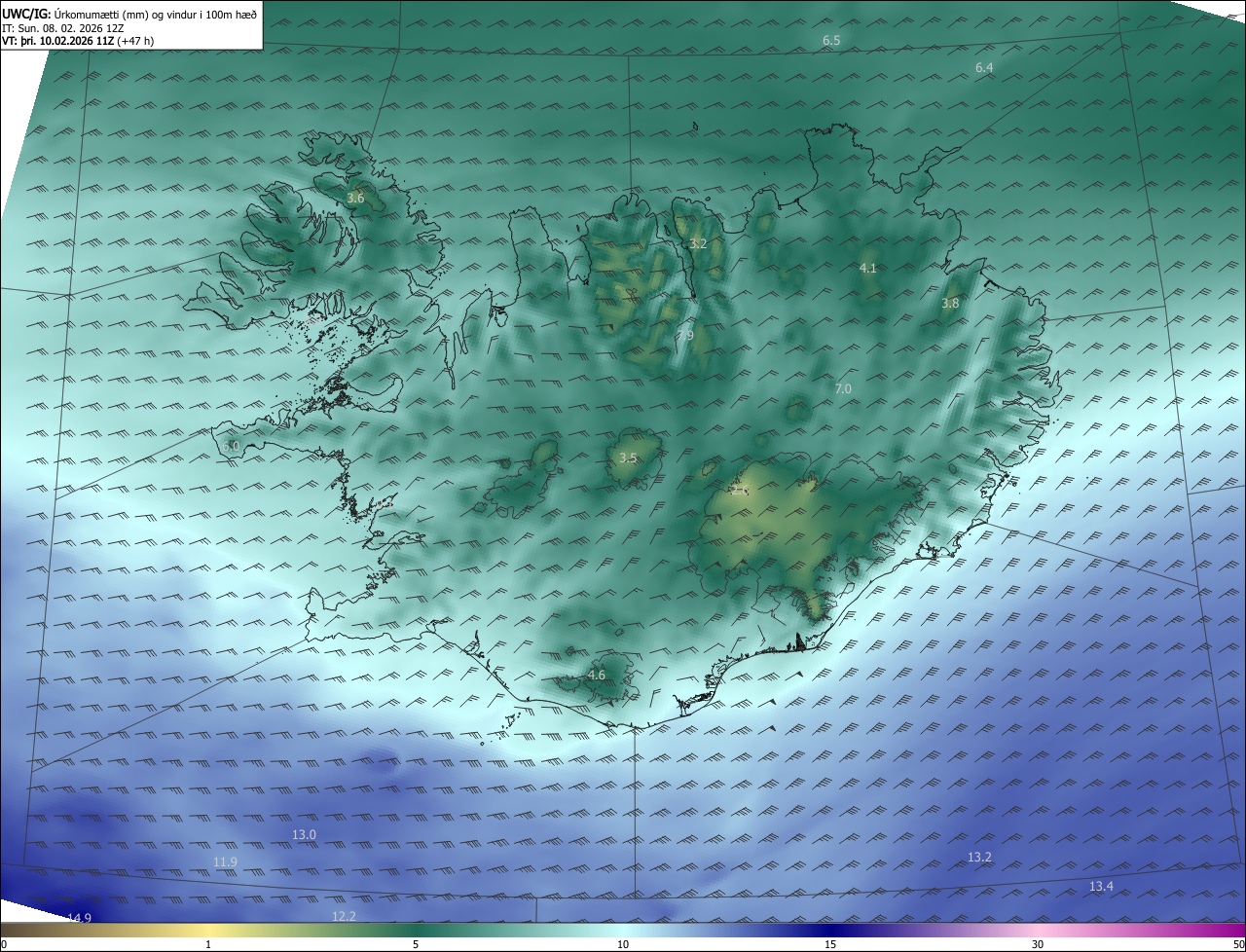Click the 15 tick label on the color scale
The image size is (1246, 952).
(830, 944)
